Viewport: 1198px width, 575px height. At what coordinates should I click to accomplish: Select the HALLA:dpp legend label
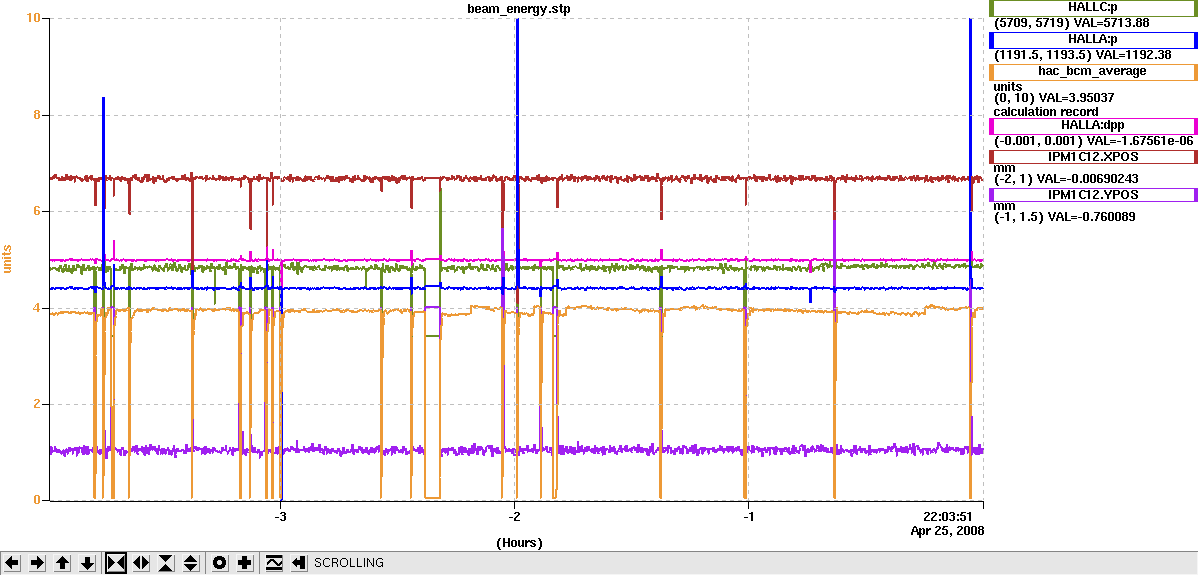click(x=1093, y=125)
